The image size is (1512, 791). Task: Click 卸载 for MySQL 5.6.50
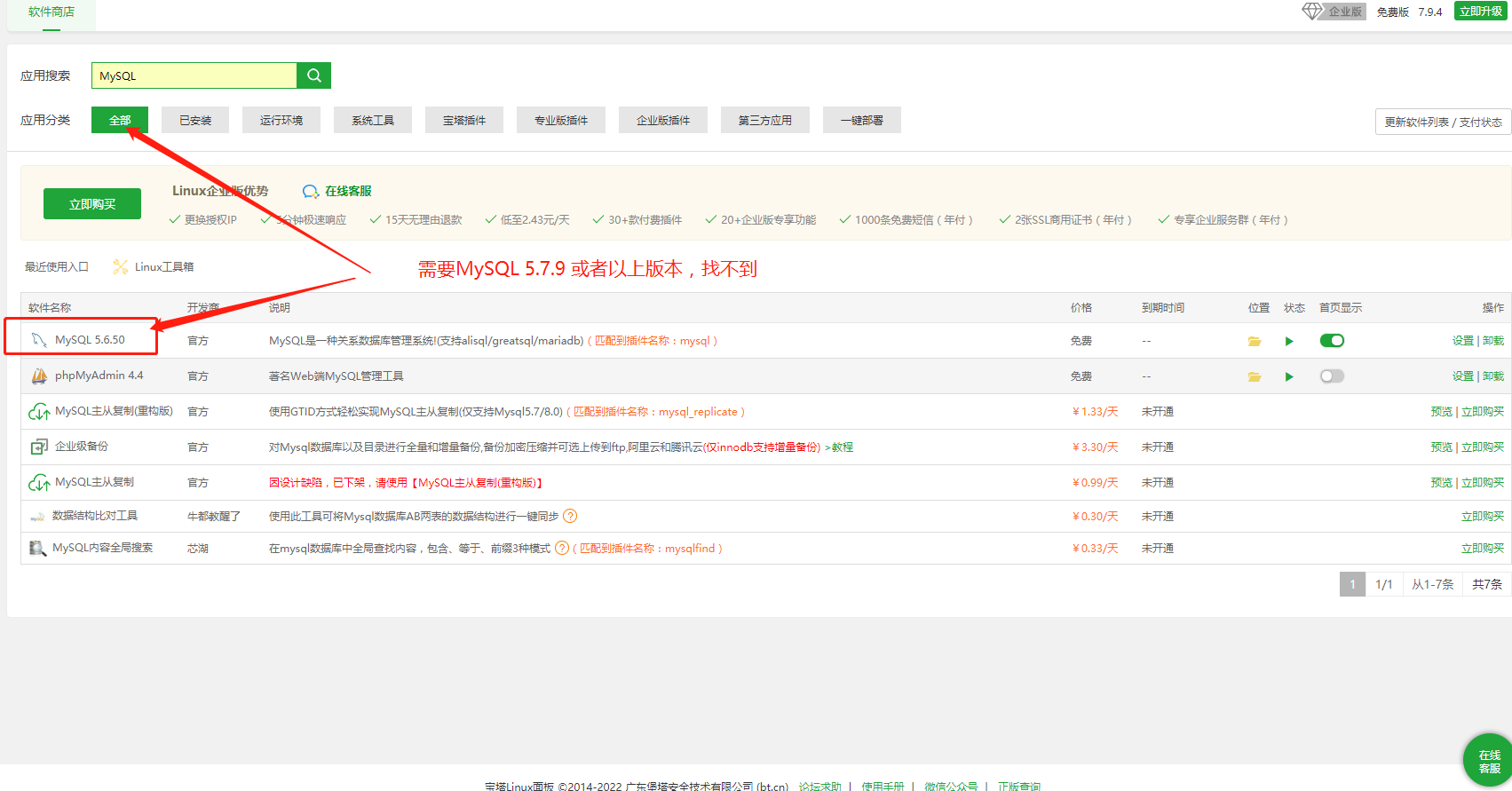pyautogui.click(x=1493, y=341)
